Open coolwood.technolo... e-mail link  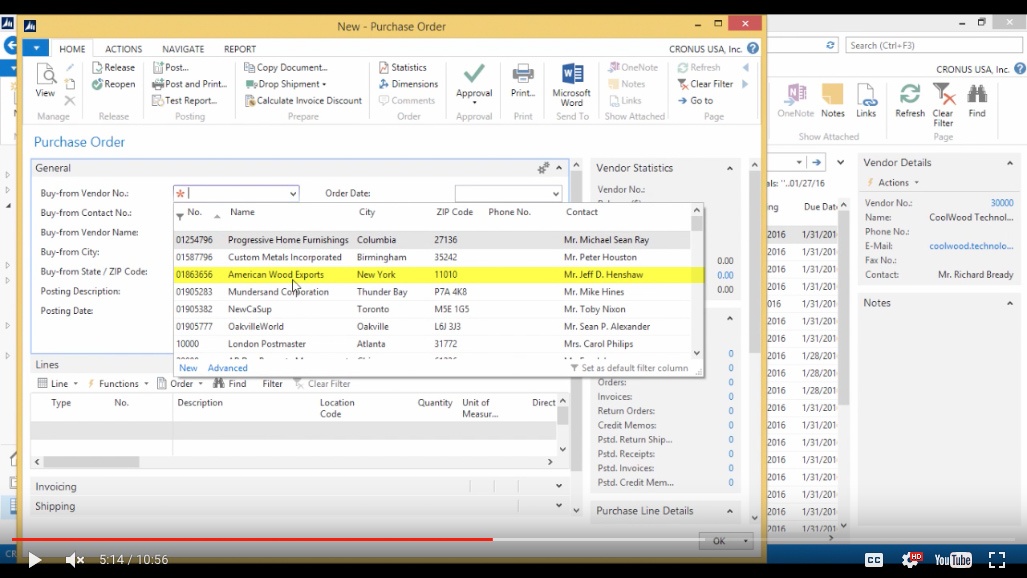click(x=971, y=246)
